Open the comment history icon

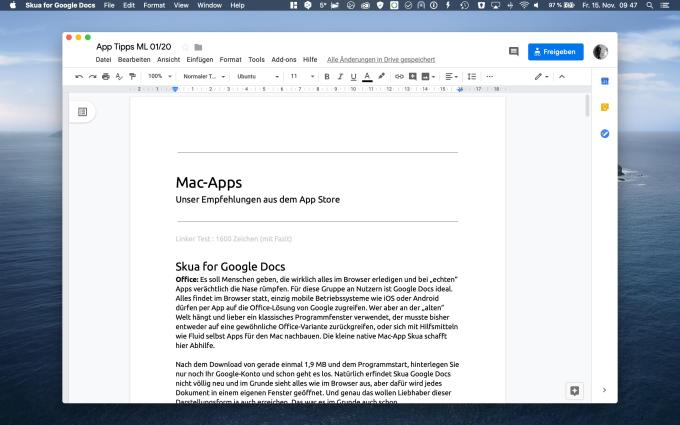coord(513,52)
